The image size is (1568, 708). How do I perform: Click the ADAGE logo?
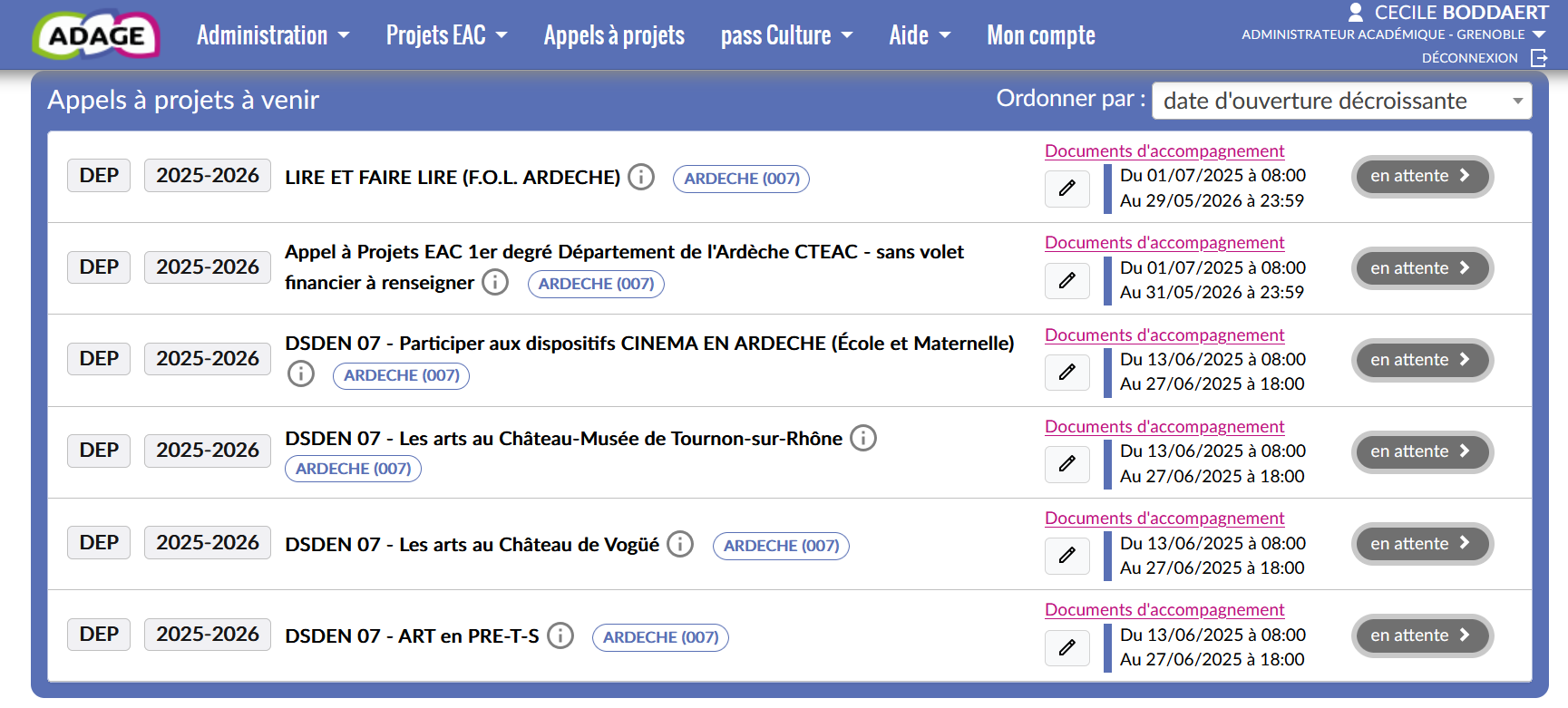[96, 35]
